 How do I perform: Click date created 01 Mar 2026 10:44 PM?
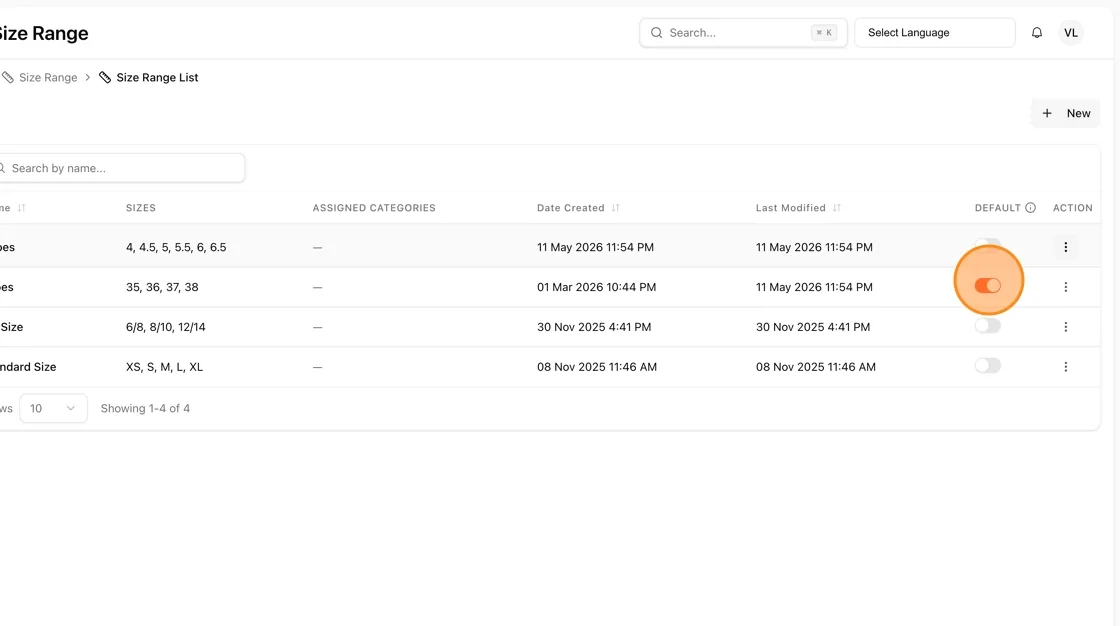click(596, 287)
